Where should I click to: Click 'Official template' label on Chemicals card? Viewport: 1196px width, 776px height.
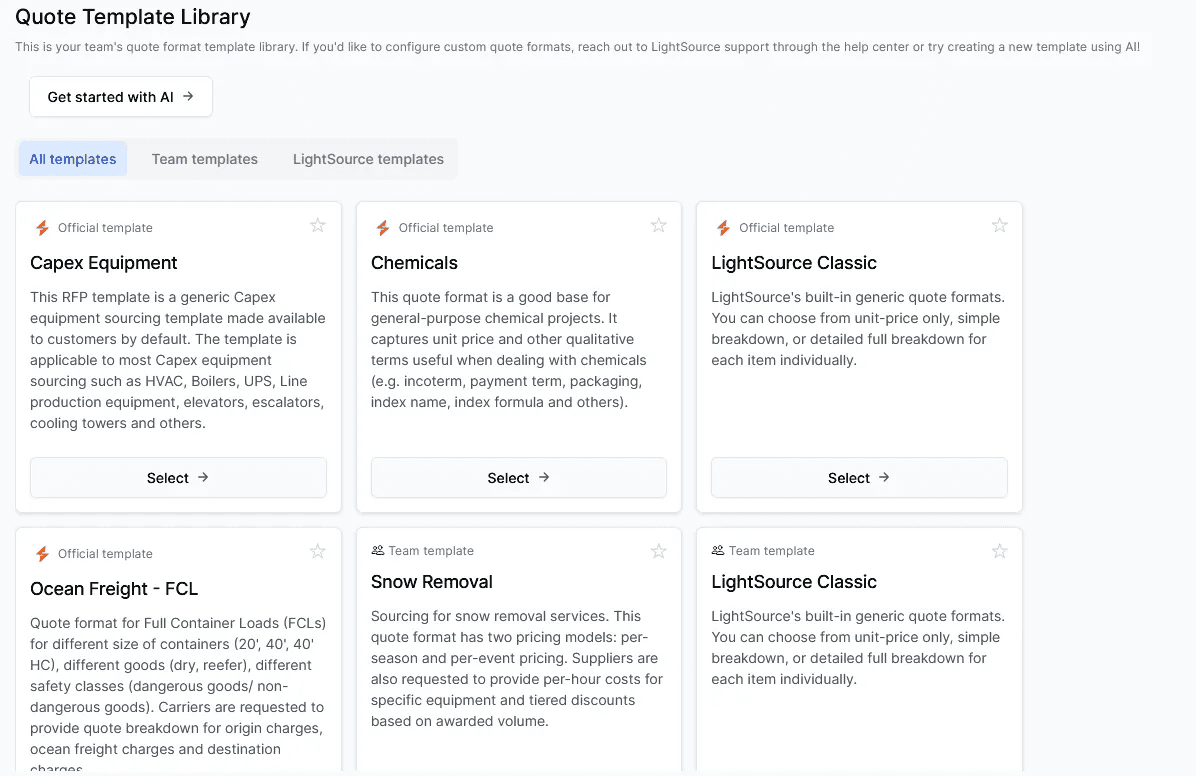tap(446, 227)
